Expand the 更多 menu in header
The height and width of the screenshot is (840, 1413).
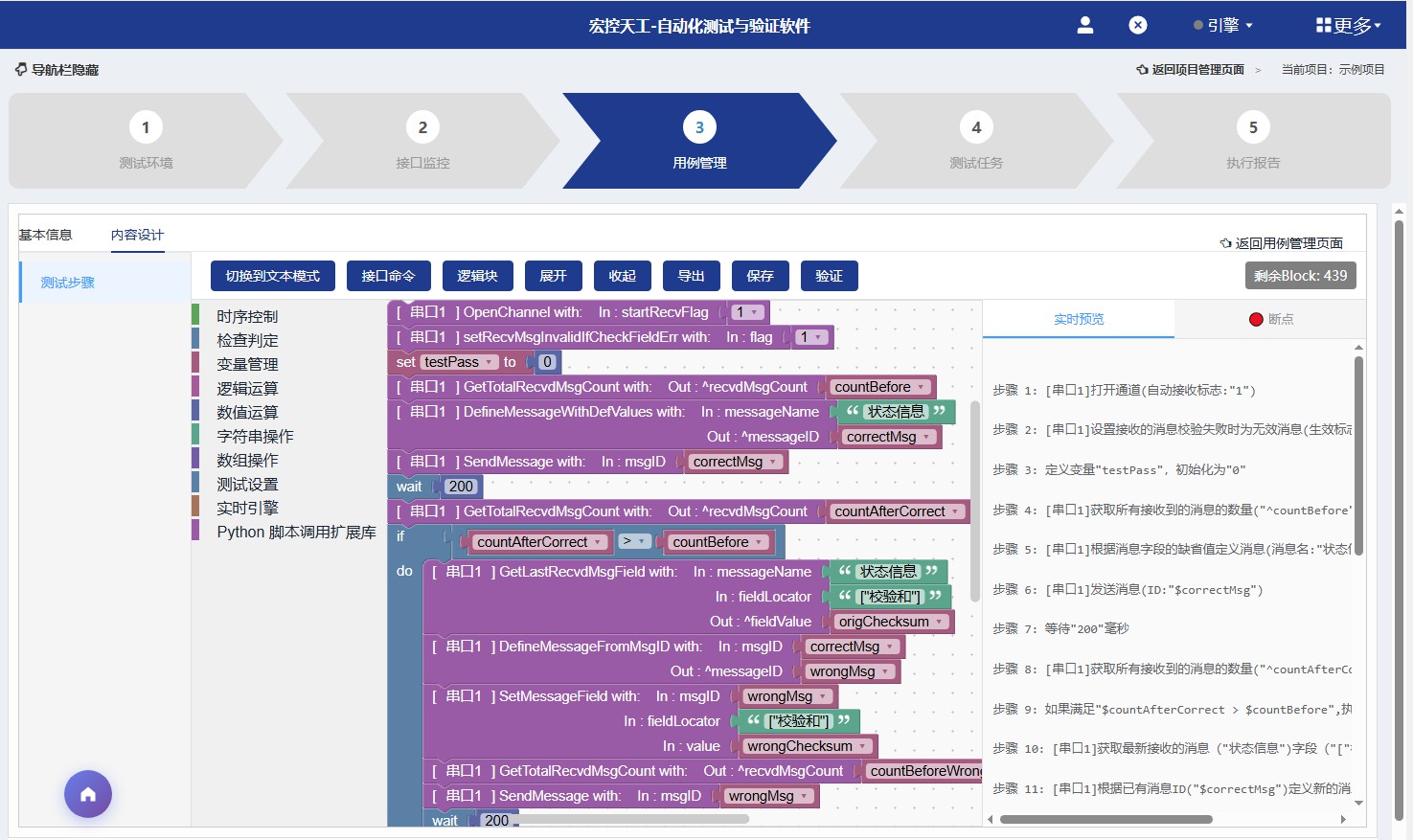(1348, 25)
